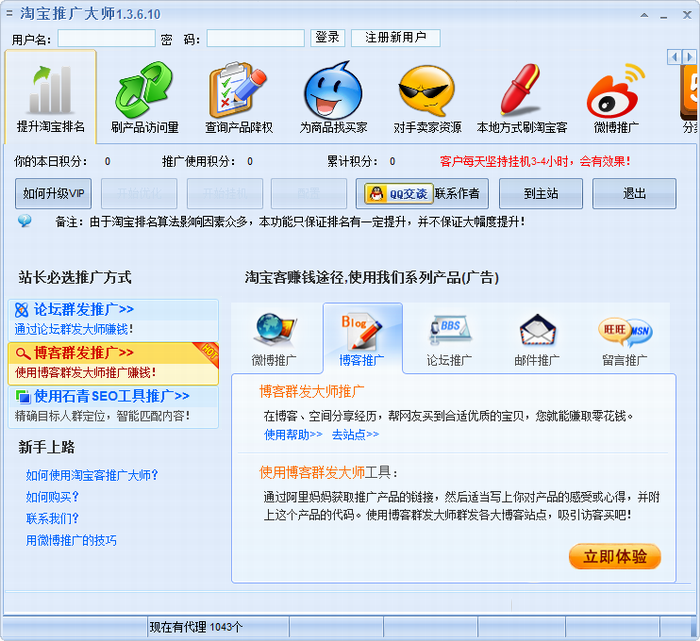Click the title bar up-arrow collapse icon
The image size is (700, 641).
[x=644, y=15]
